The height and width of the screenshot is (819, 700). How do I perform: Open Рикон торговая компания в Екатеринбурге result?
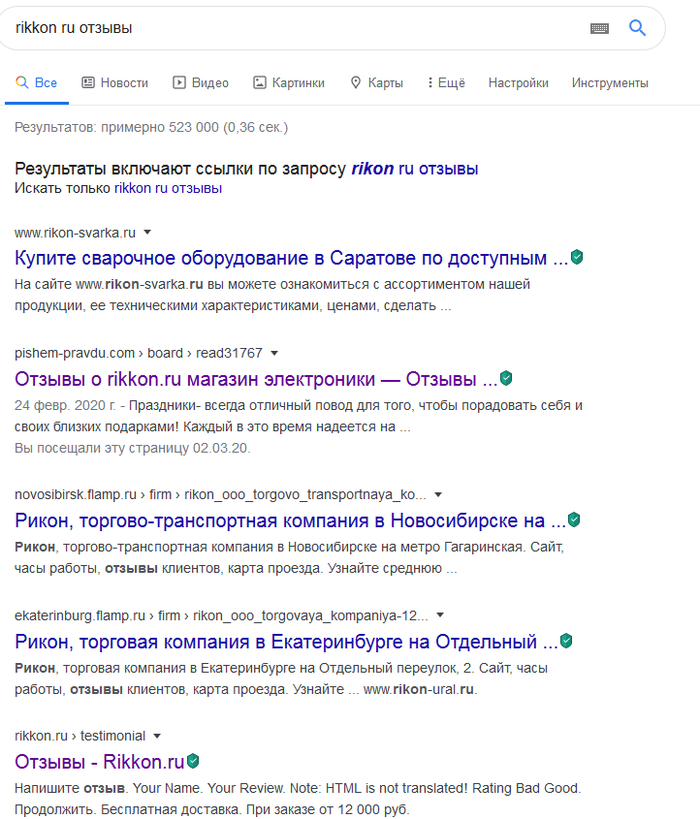tap(286, 641)
